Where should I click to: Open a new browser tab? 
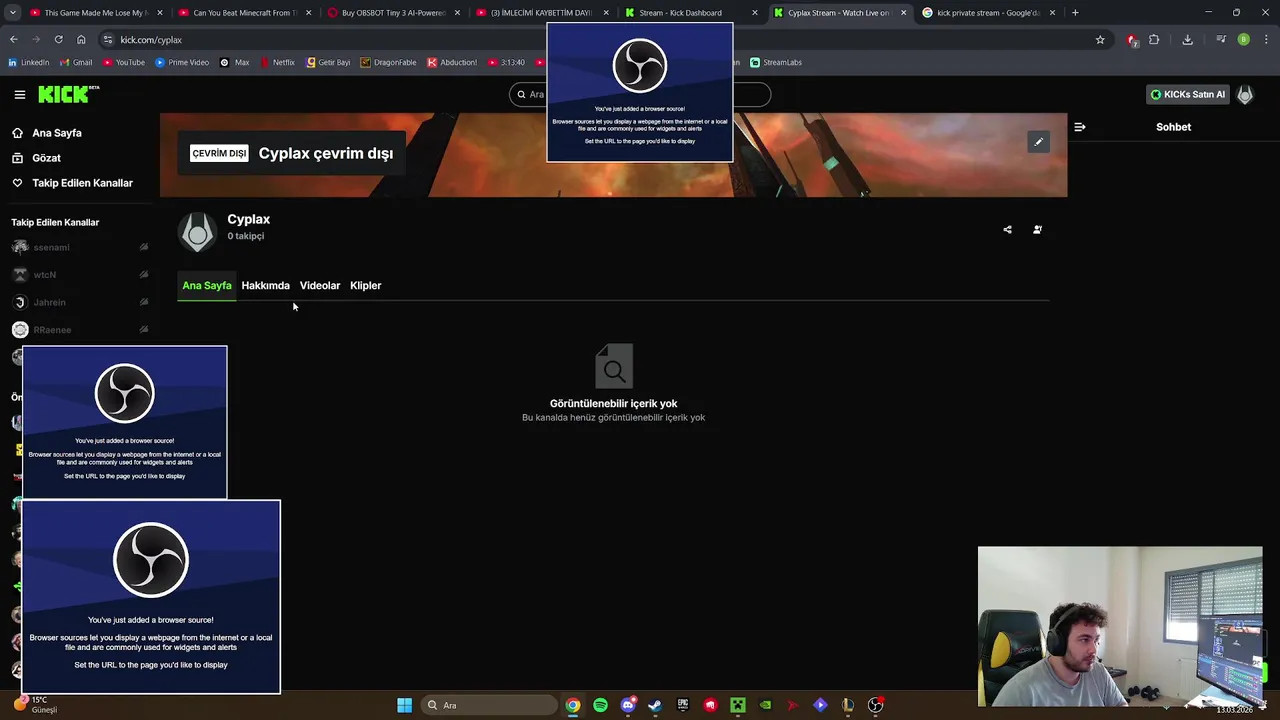tap(1075, 13)
